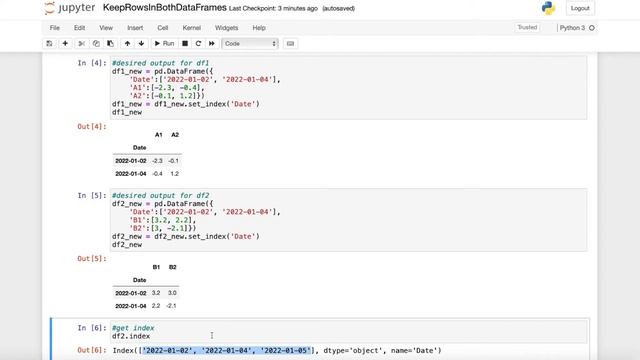This screenshot has width=640, height=360.
Task: Click the -2.1 value in Out[5] table
Action: pos(171,306)
